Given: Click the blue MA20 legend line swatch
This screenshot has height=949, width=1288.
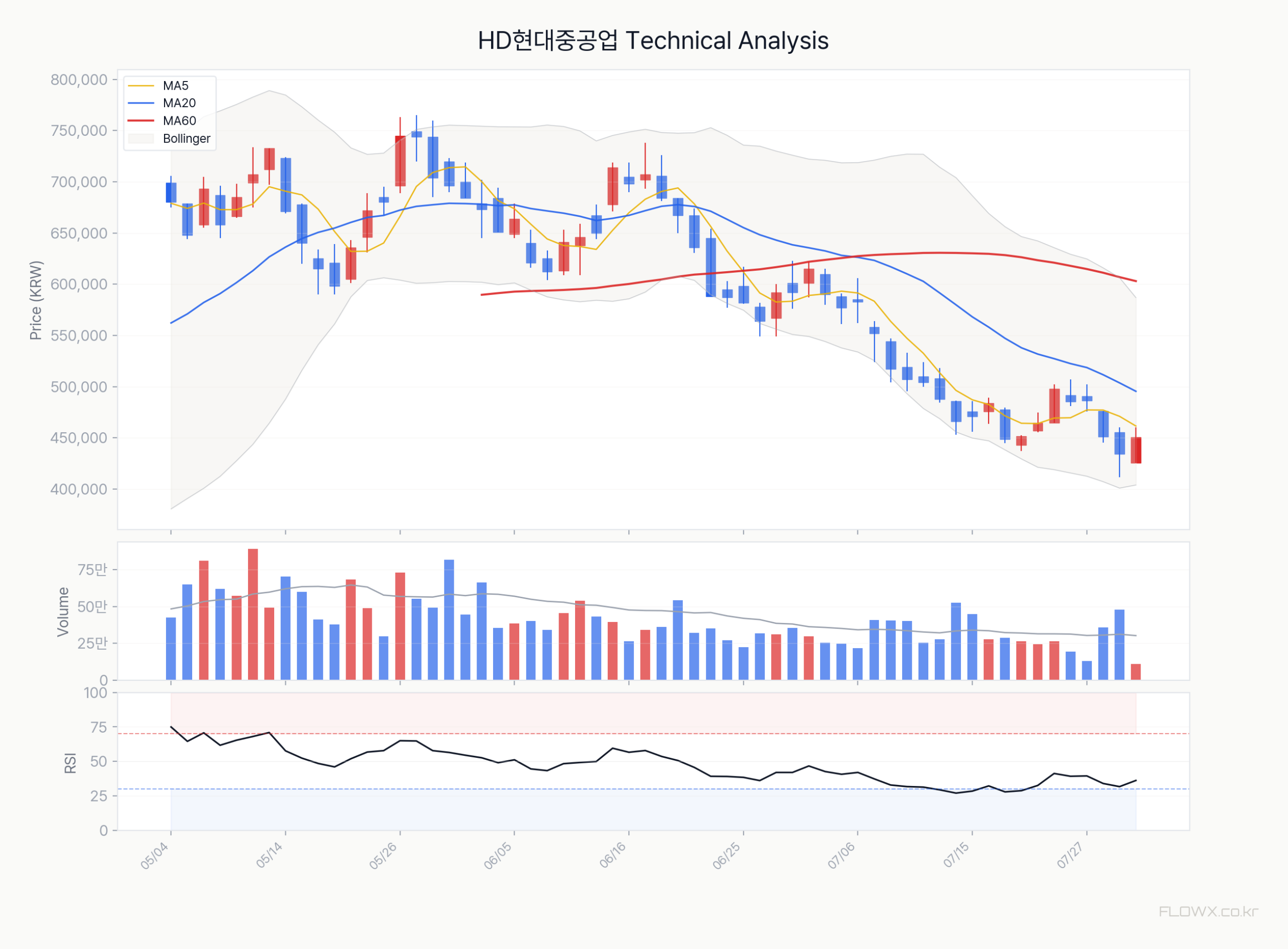Looking at the screenshot, I should [141, 103].
